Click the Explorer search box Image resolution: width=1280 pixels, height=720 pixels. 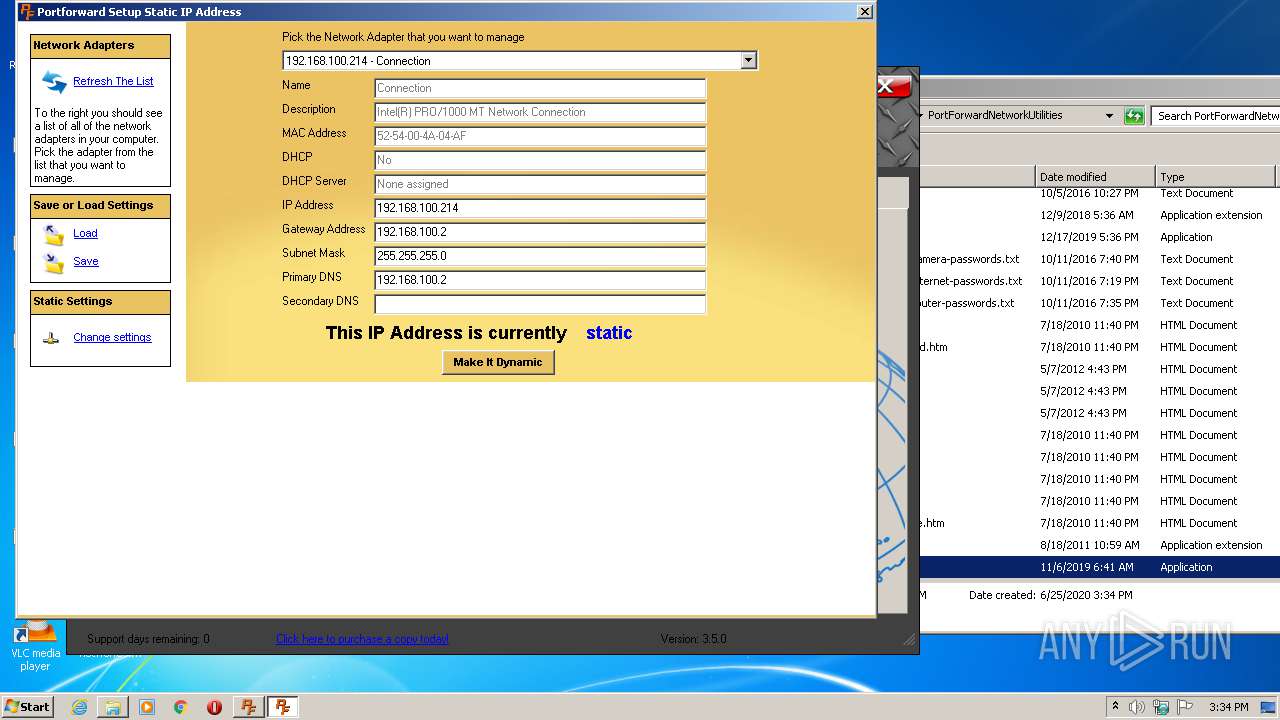pyautogui.click(x=1215, y=116)
